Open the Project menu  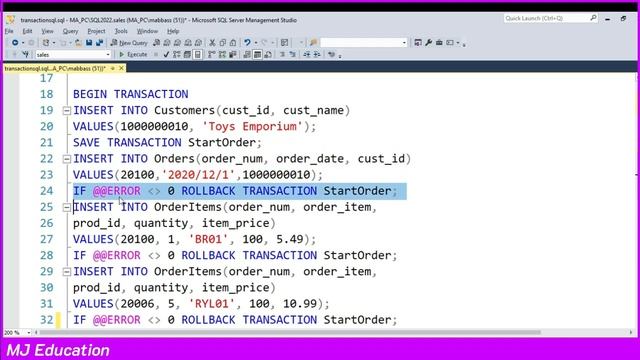(x=96, y=31)
